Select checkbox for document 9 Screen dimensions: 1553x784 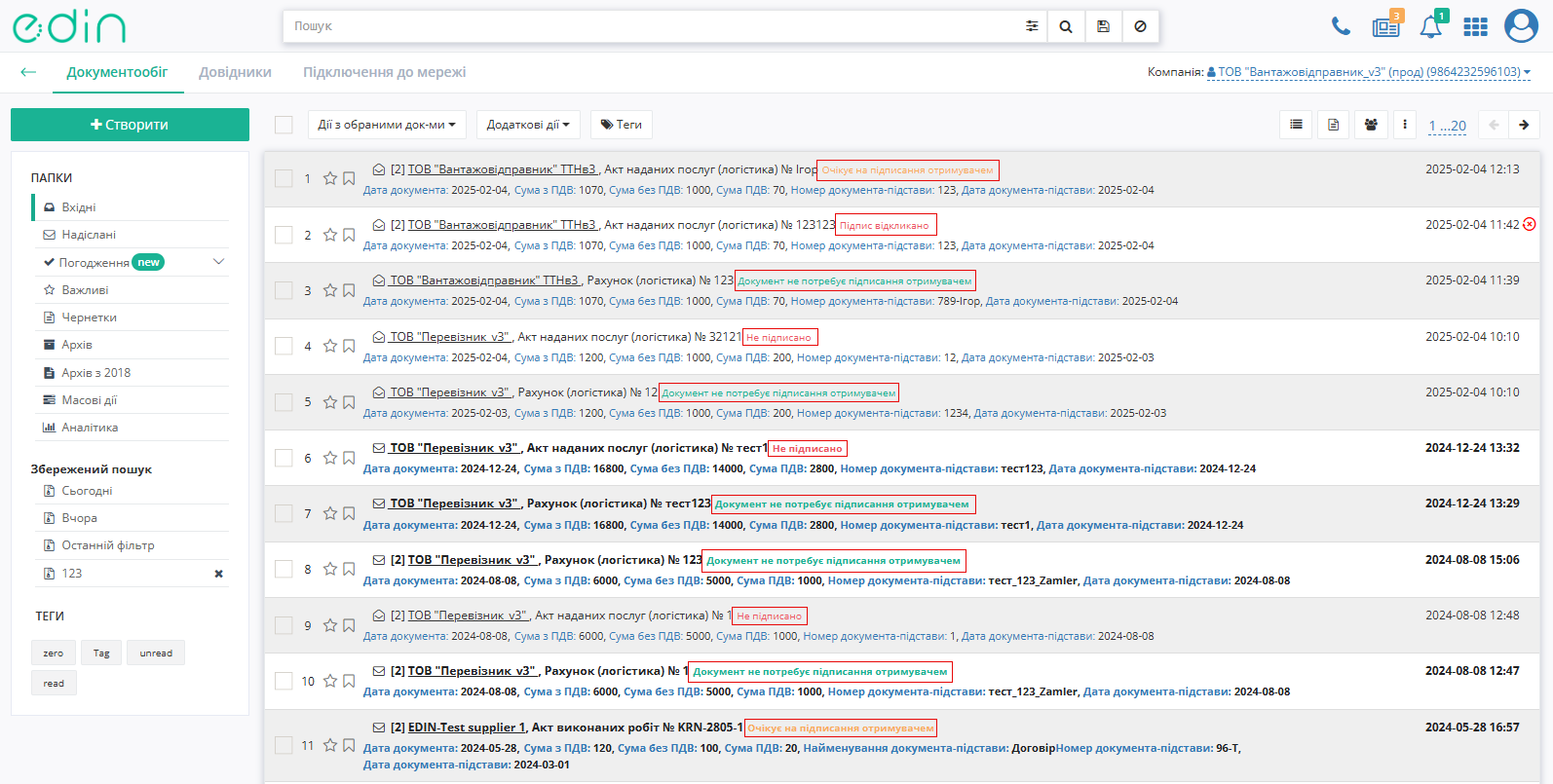click(284, 625)
